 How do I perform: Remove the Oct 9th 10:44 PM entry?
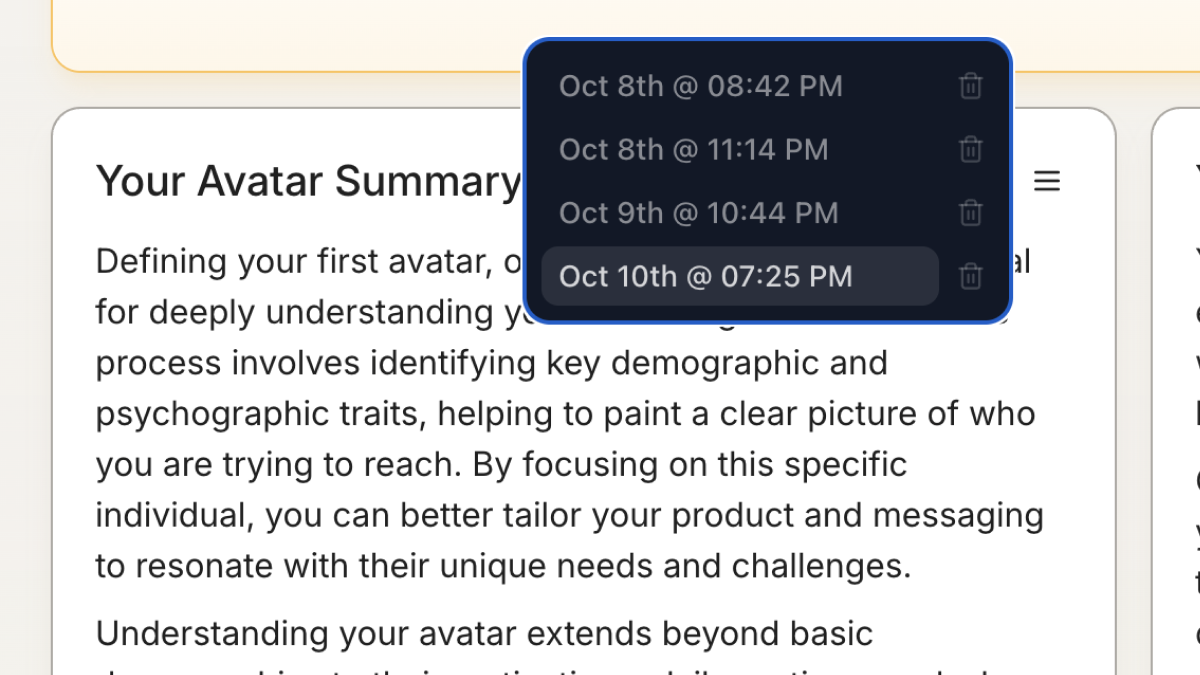pyautogui.click(x=970, y=213)
